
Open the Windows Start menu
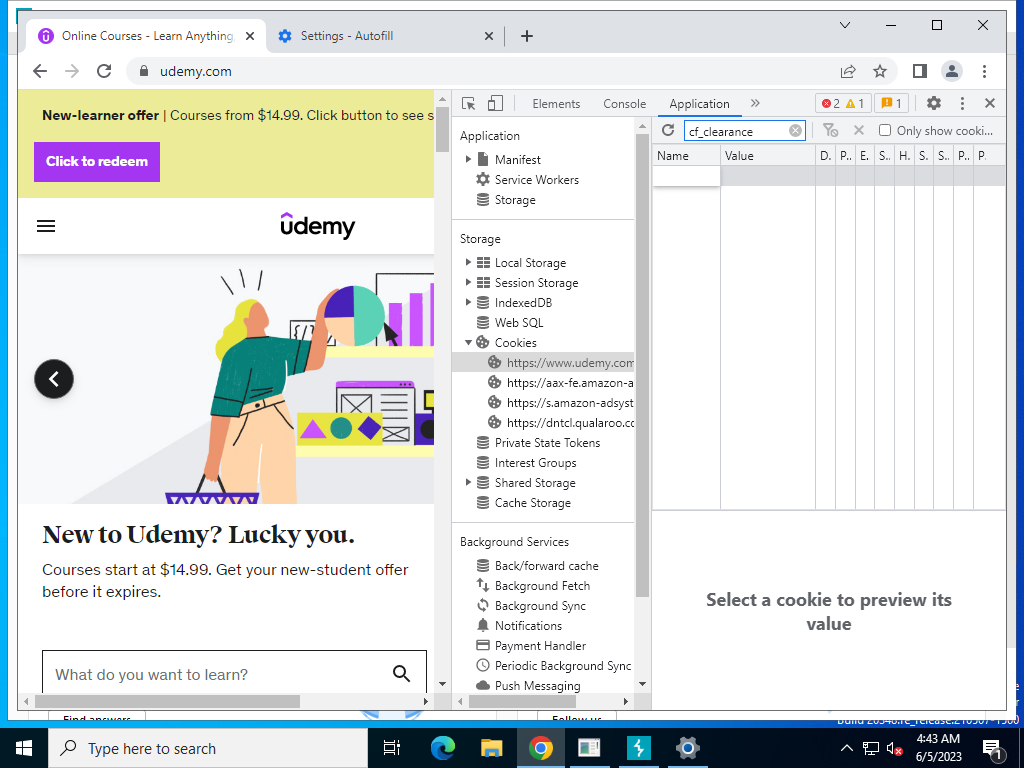(x=24, y=748)
